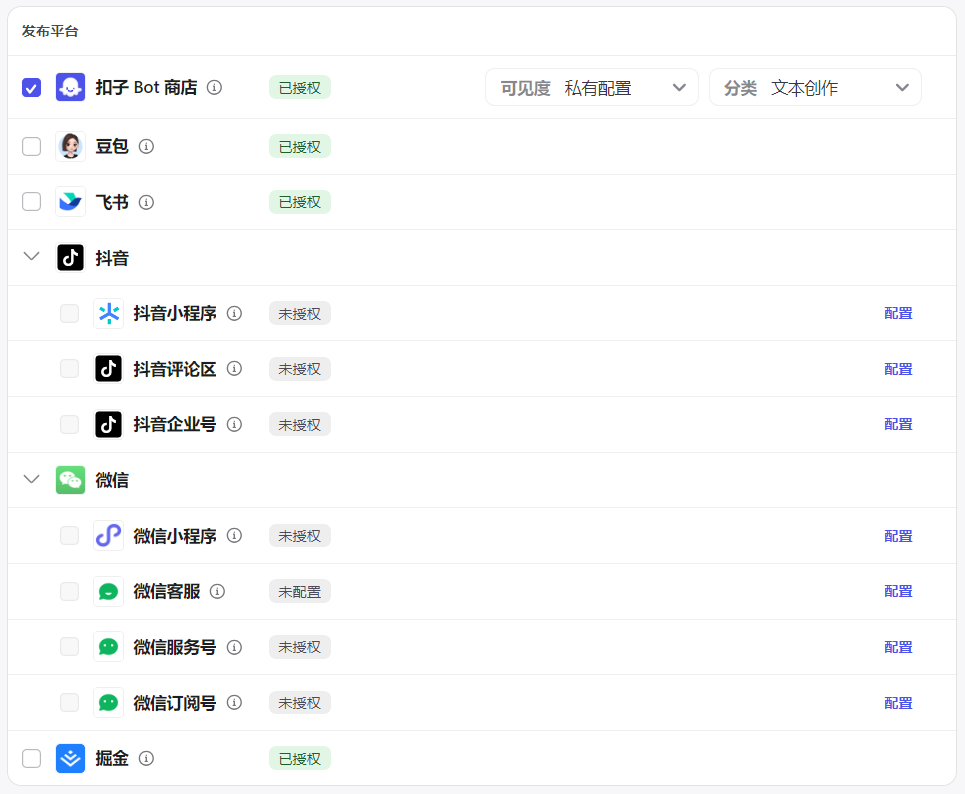Screen dimensions: 965x794
Task: Click 未配置 badge on 微信客服 row
Action: click(300, 591)
